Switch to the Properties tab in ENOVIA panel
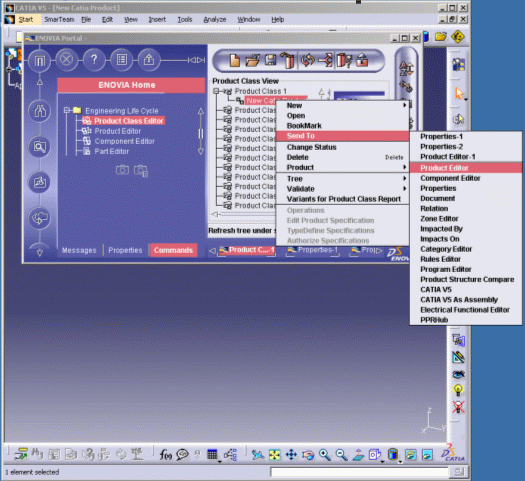Viewport: 525px width, 481px height. (125, 250)
